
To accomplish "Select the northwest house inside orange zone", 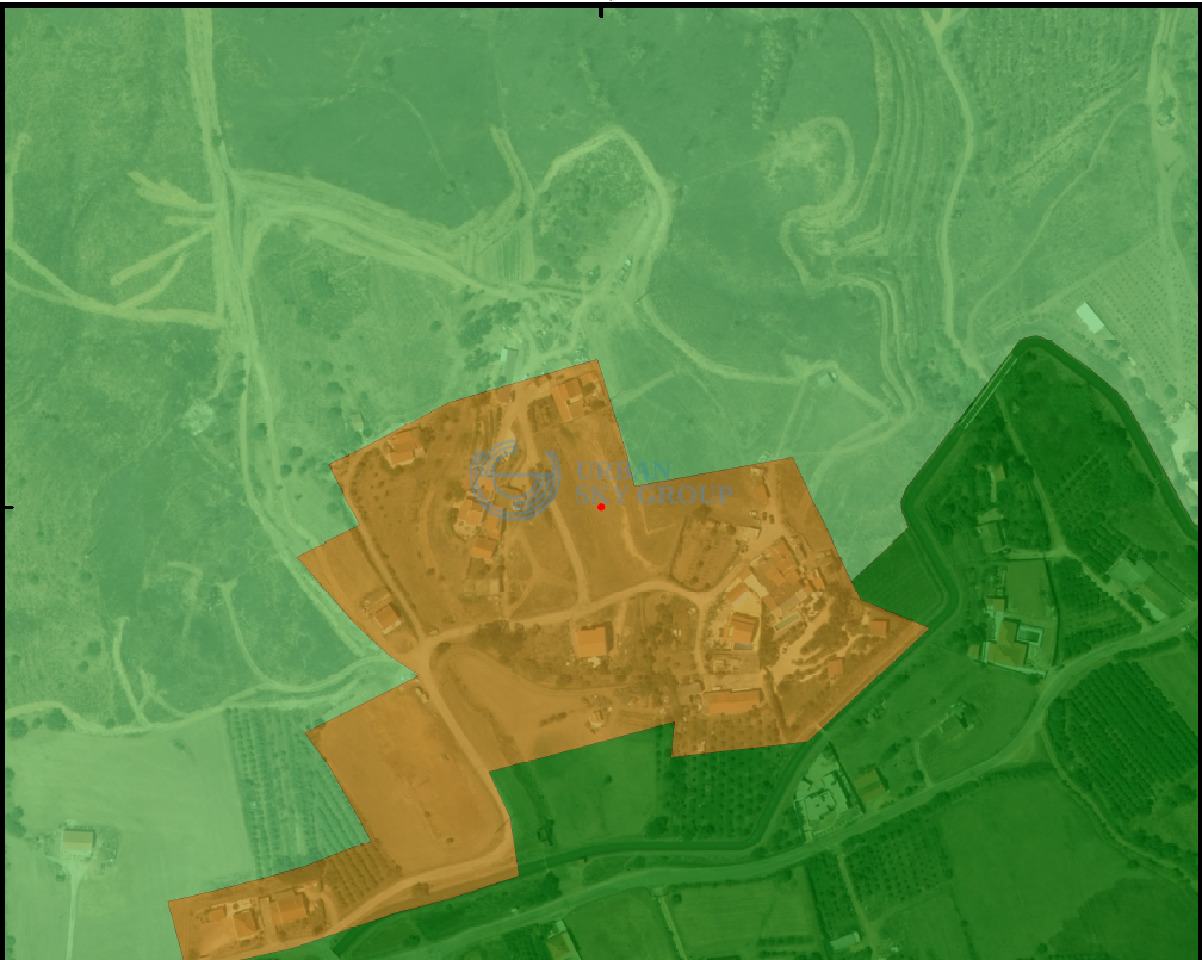I will click(403, 449).
